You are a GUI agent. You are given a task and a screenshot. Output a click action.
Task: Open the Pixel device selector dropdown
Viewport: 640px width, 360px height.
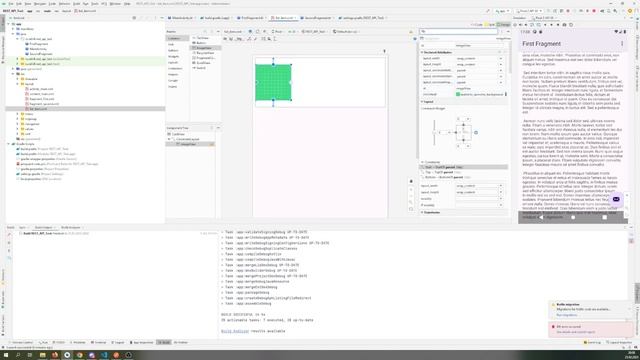529,11
